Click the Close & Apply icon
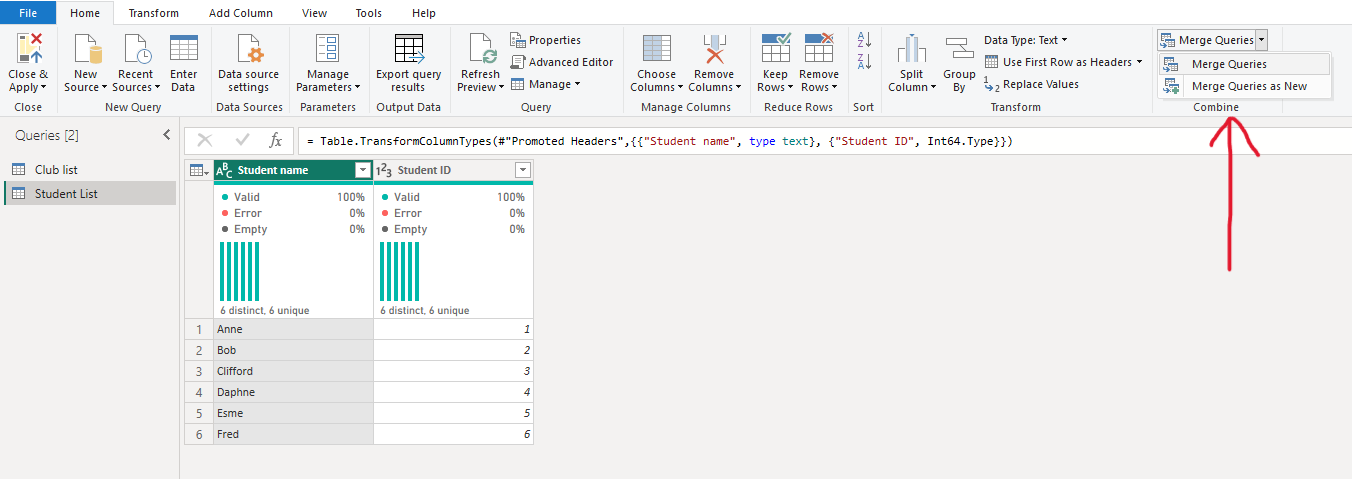This screenshot has width=1352, height=479. click(x=28, y=50)
